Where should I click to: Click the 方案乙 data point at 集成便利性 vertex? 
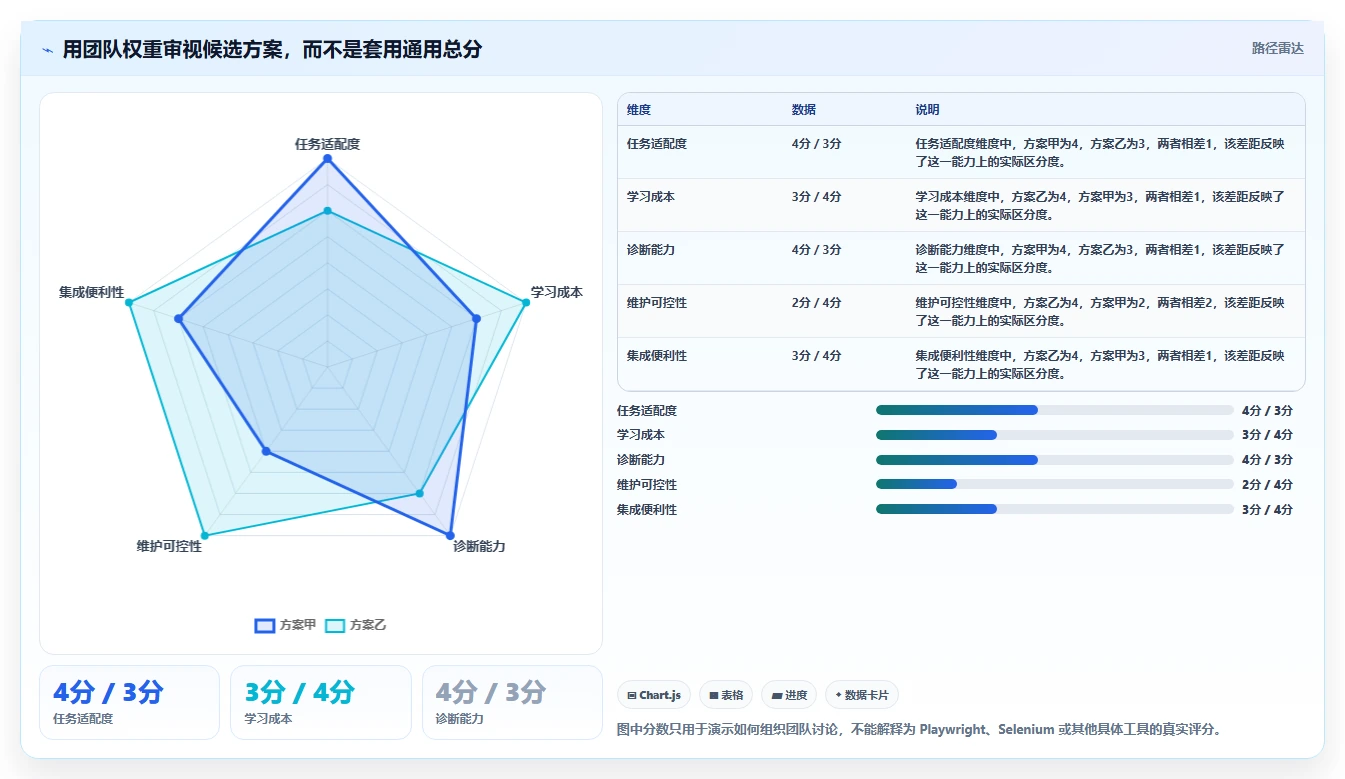pyautogui.click(x=128, y=302)
